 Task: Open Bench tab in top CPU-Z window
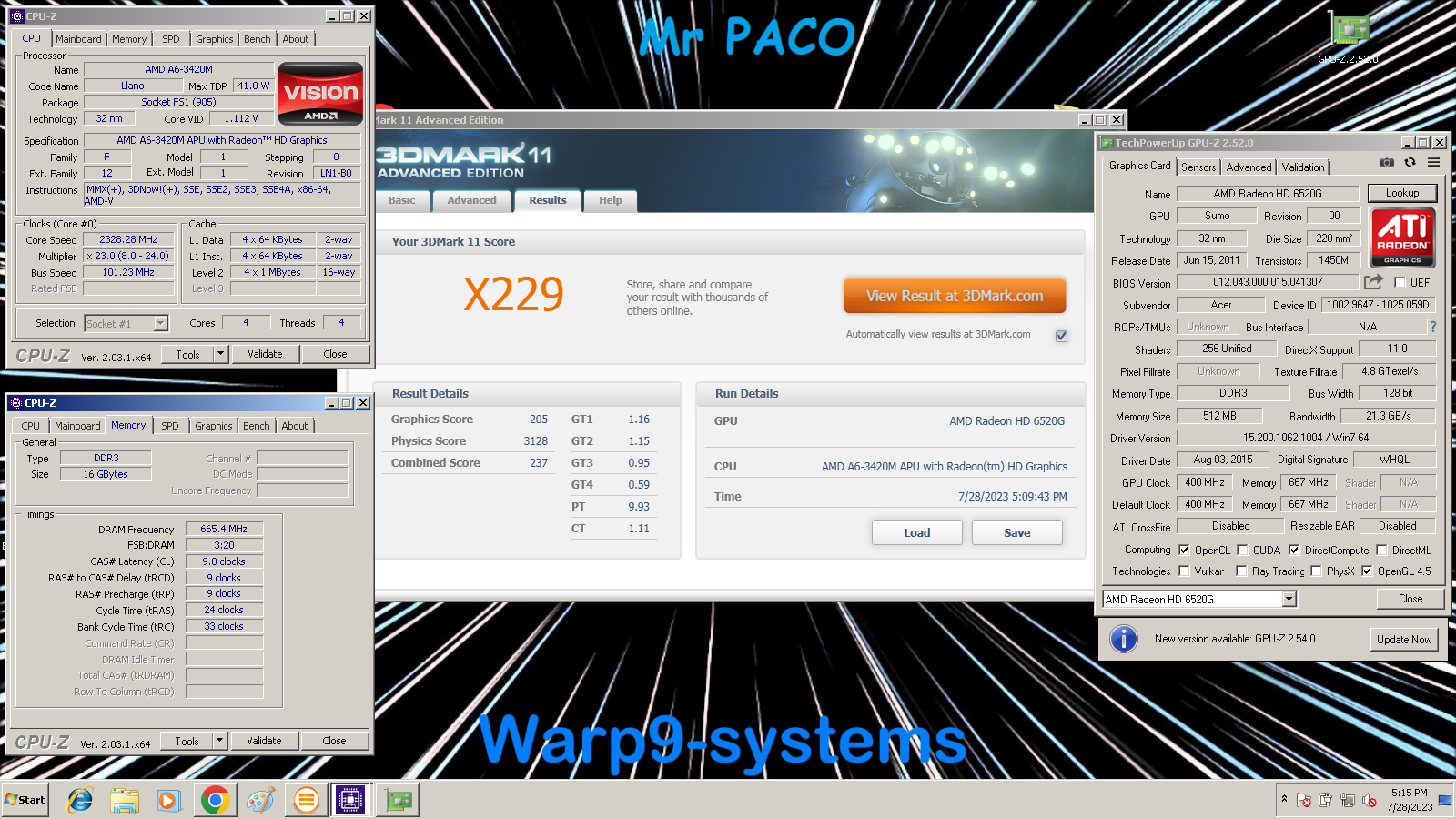tap(258, 39)
